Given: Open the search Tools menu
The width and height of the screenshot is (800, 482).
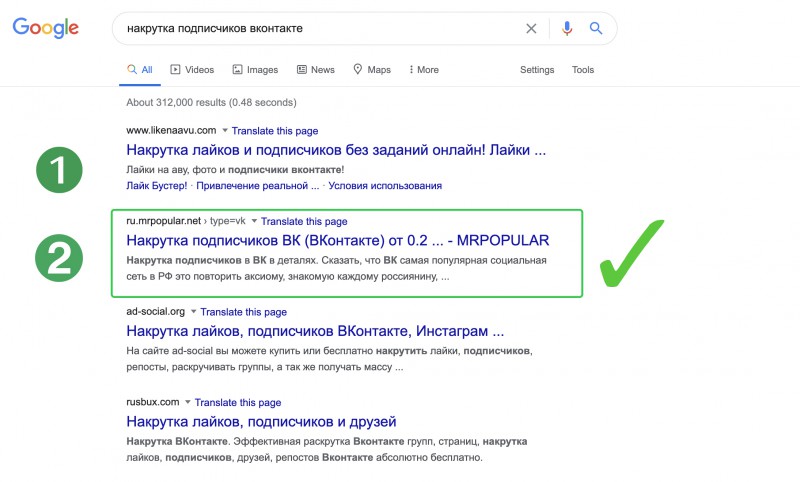Looking at the screenshot, I should tap(583, 70).
